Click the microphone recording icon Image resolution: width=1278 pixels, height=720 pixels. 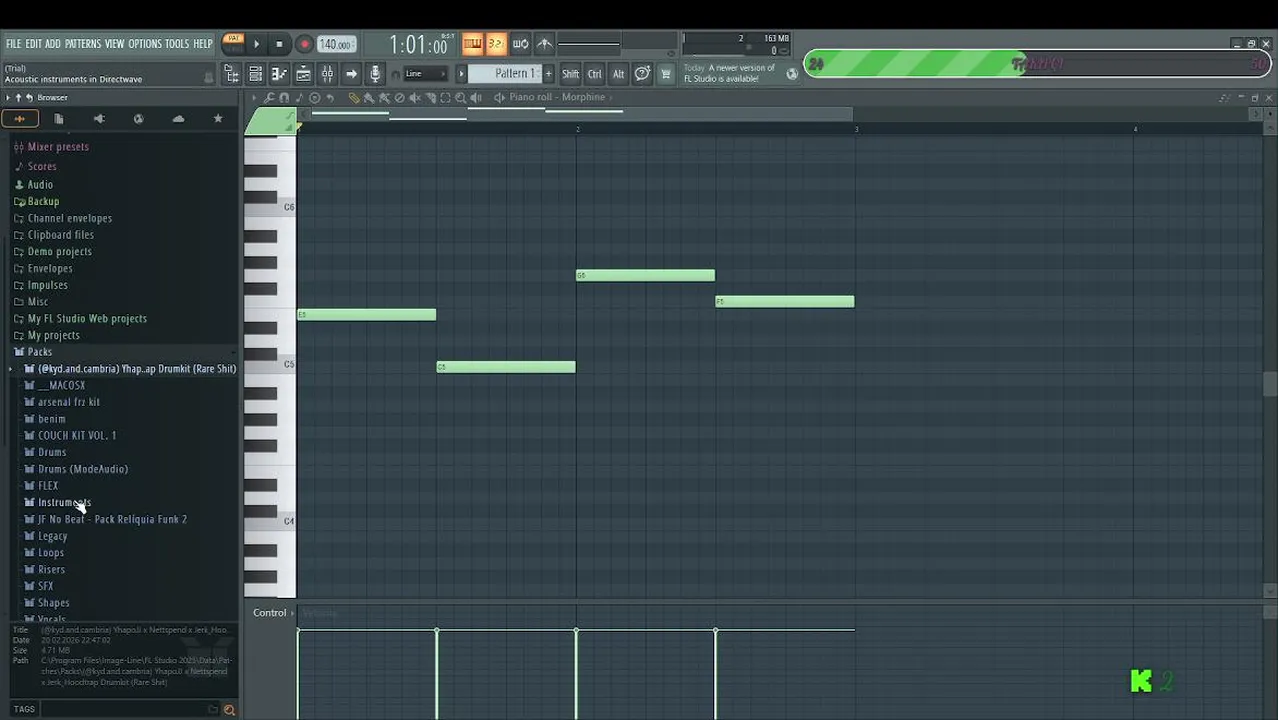tap(375, 74)
